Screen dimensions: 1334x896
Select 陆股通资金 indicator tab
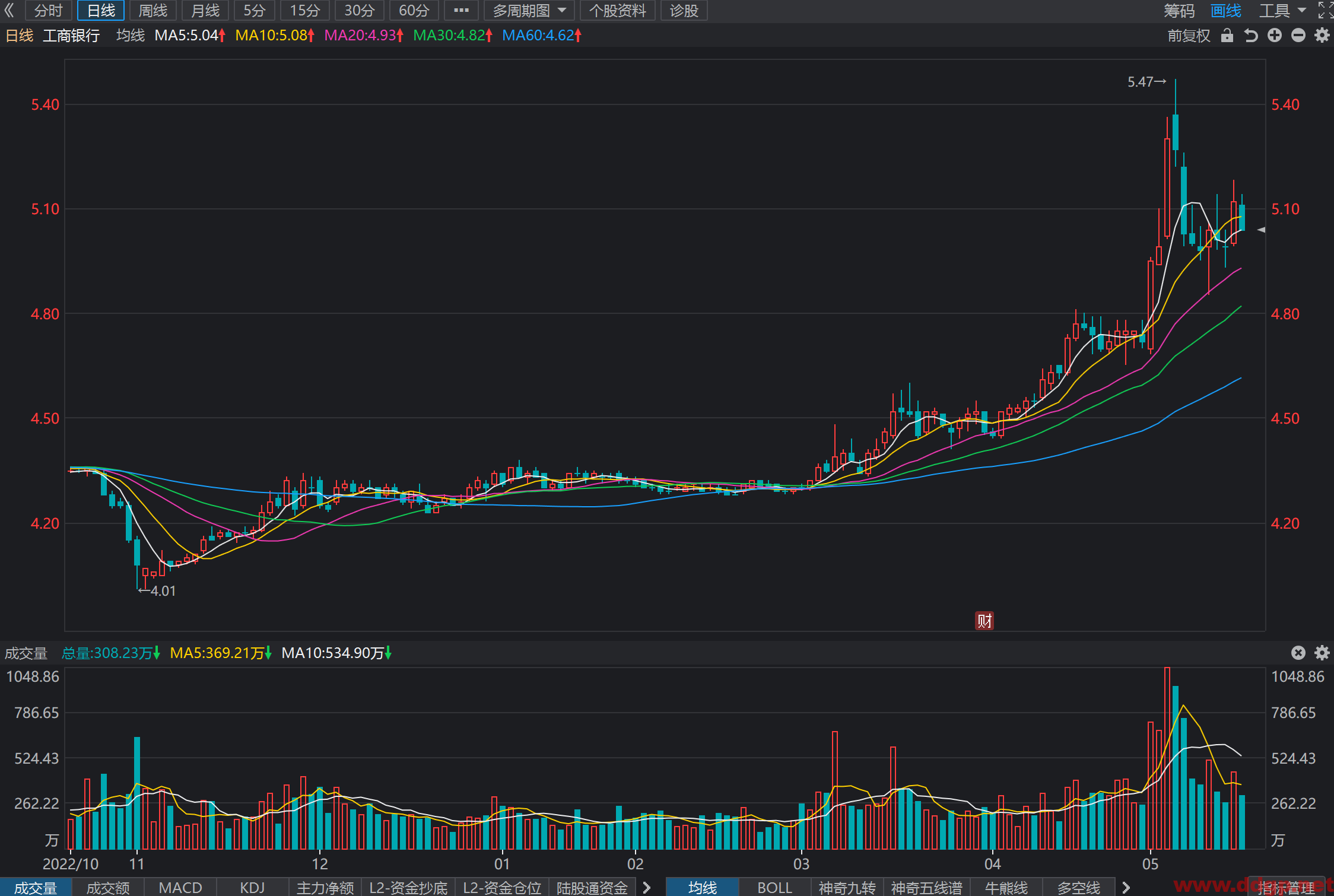[592, 888]
